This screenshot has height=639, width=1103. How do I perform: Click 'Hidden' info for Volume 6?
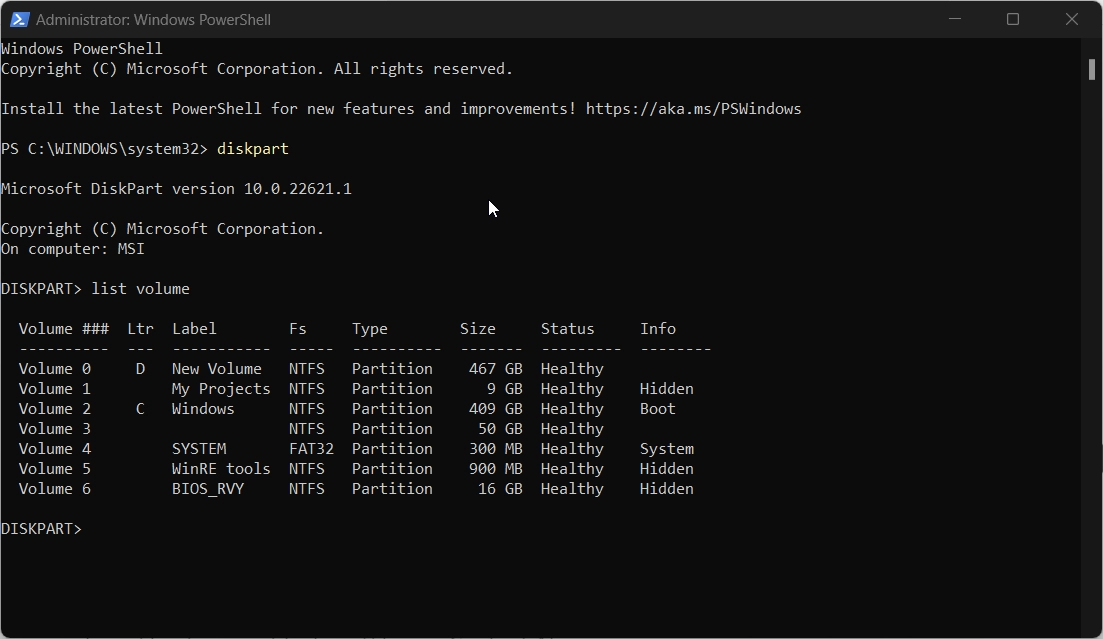click(x=667, y=489)
